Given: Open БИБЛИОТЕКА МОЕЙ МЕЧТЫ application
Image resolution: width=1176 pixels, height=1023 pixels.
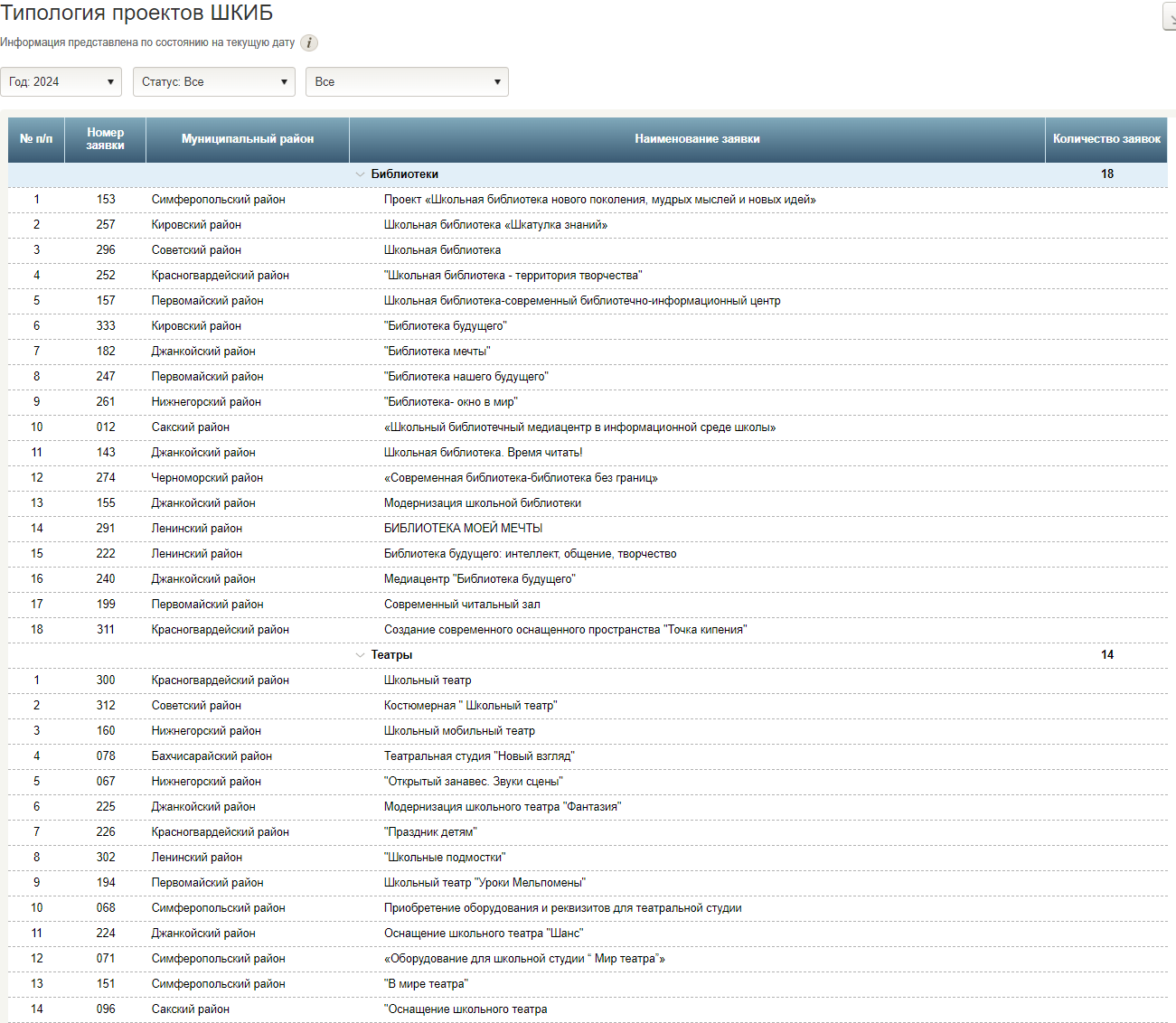Looking at the screenshot, I should (463, 529).
